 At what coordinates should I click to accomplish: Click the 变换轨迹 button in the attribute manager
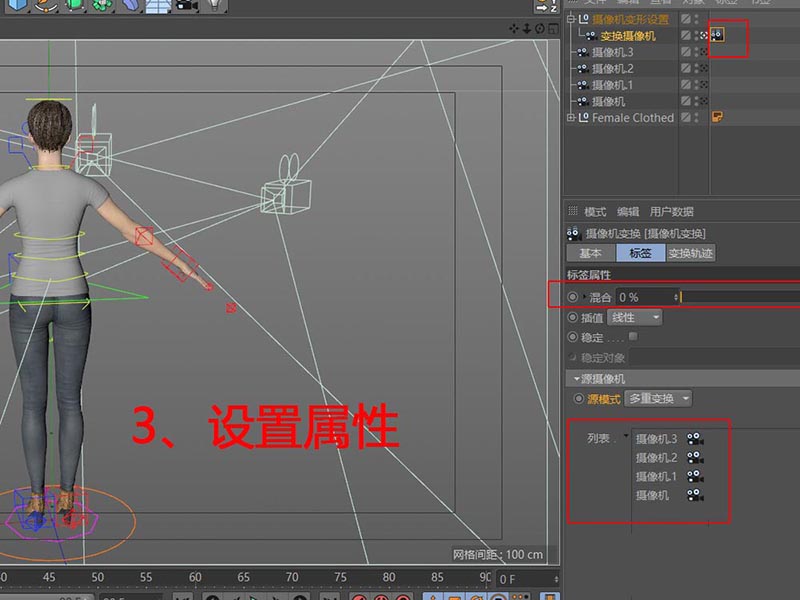tap(691, 253)
